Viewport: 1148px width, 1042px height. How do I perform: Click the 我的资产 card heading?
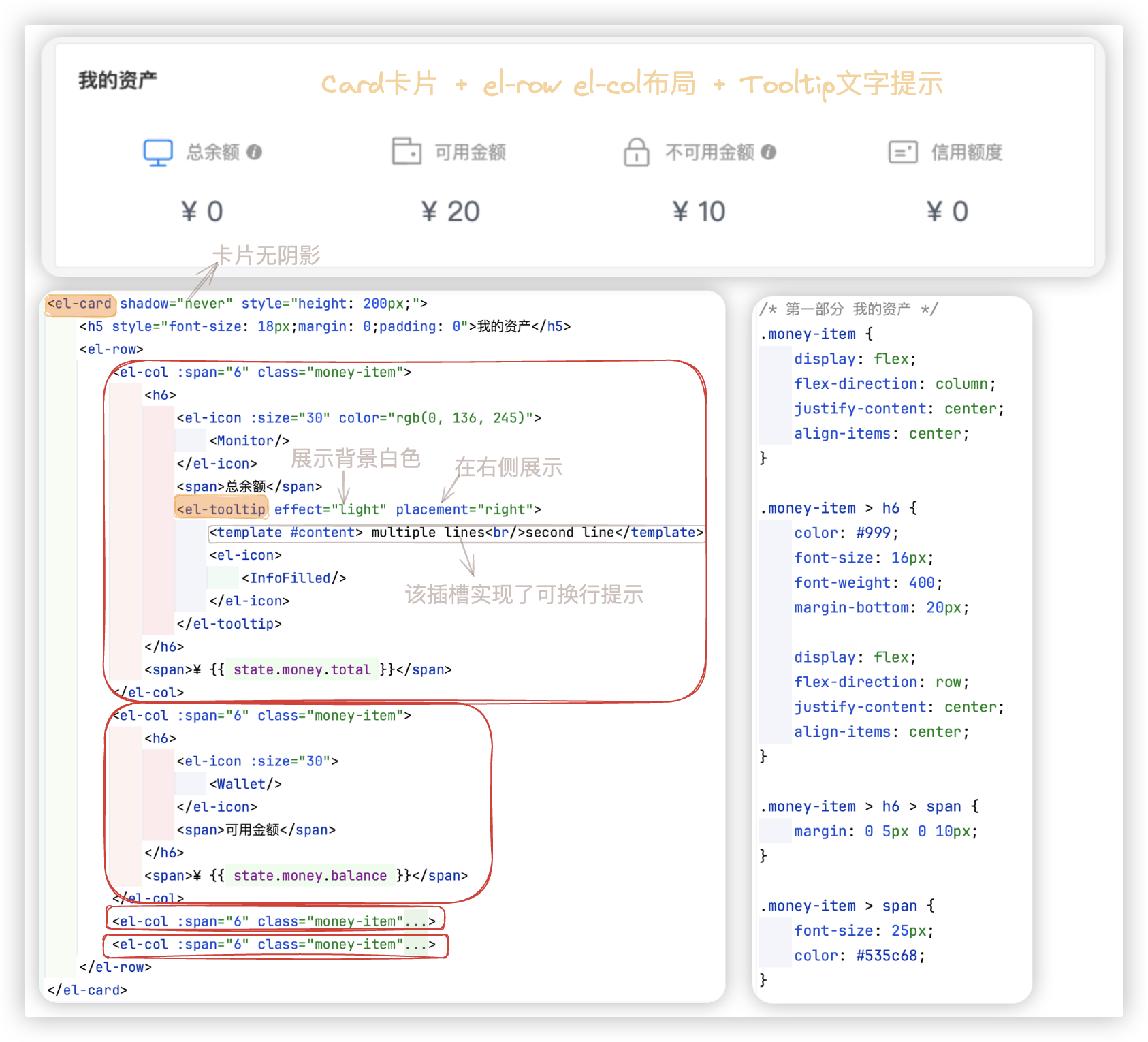(117, 80)
